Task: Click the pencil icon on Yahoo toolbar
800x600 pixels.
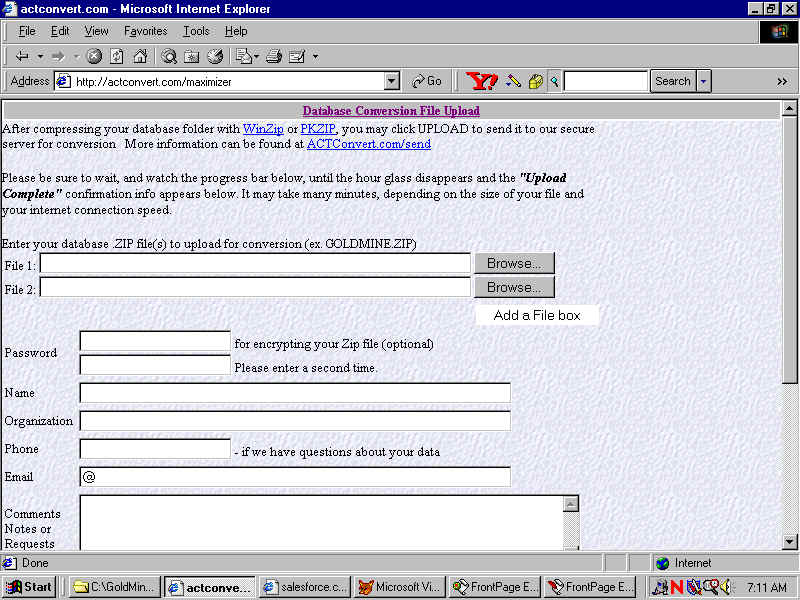Action: point(513,81)
